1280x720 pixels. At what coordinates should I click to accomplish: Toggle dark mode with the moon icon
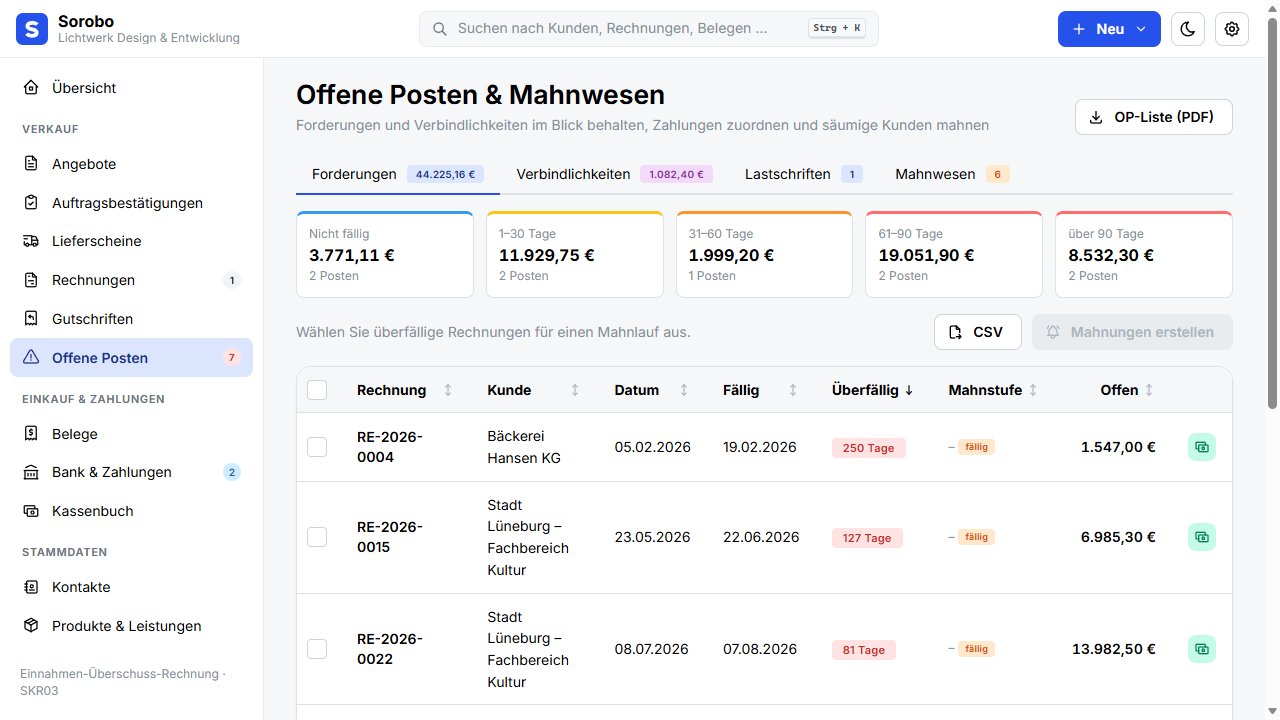tap(1188, 29)
